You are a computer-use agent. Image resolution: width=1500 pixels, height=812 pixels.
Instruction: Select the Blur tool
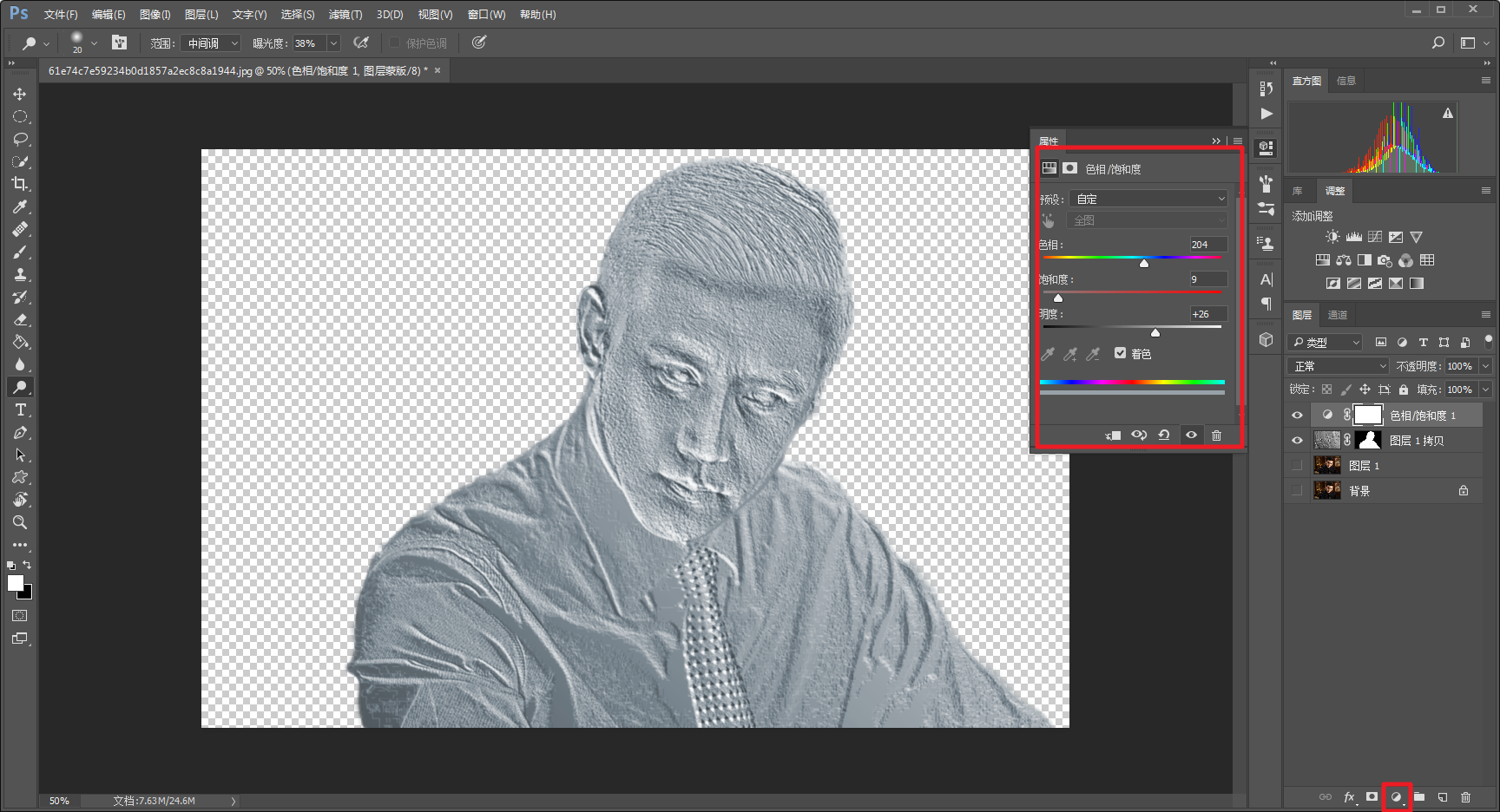[20, 364]
